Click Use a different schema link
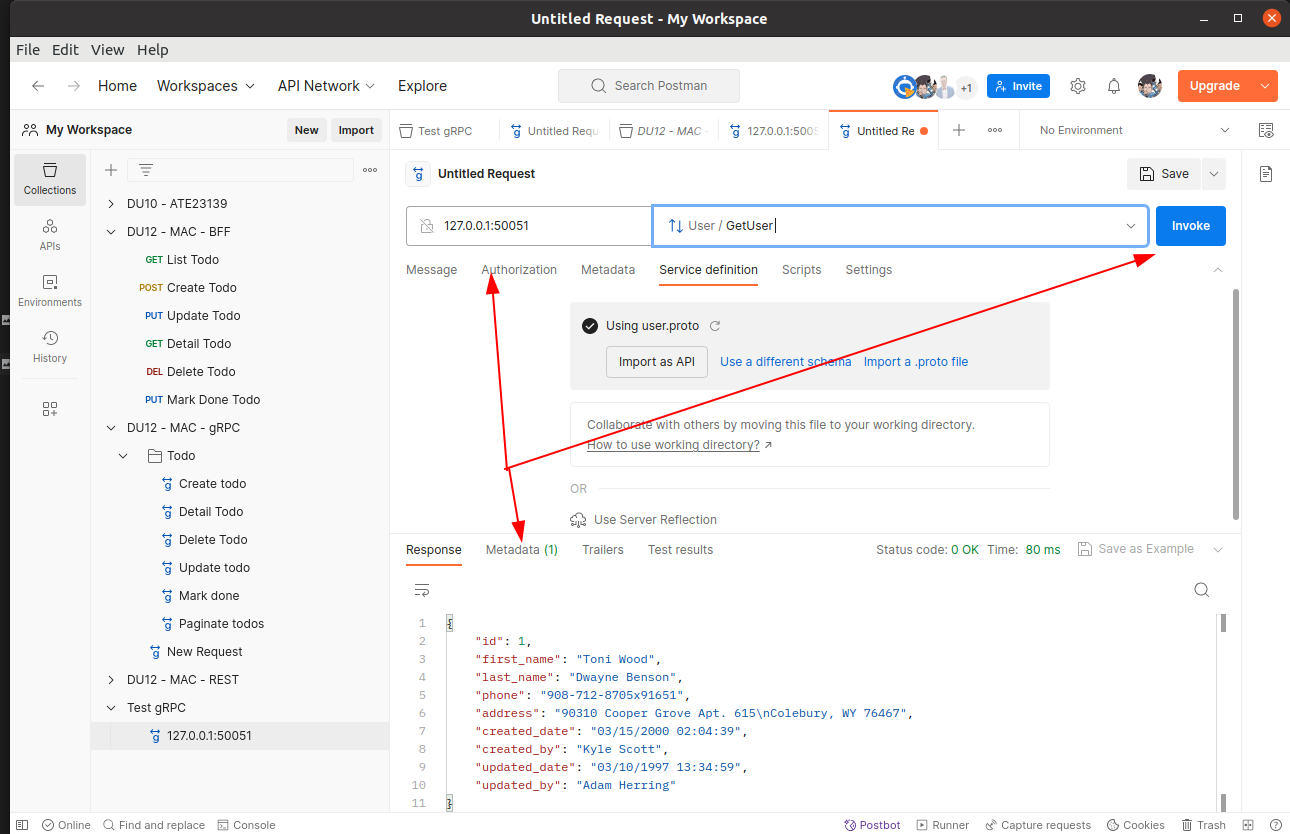This screenshot has width=1290, height=834. tap(786, 362)
